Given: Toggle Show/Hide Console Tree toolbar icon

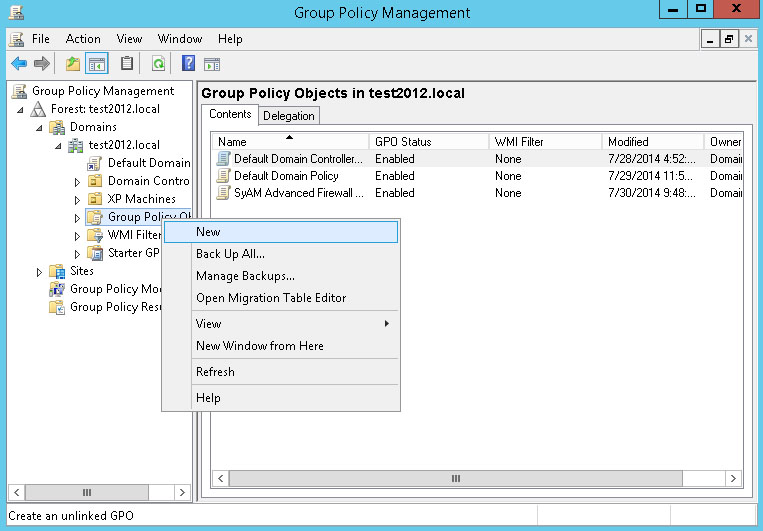Looking at the screenshot, I should click(x=97, y=64).
